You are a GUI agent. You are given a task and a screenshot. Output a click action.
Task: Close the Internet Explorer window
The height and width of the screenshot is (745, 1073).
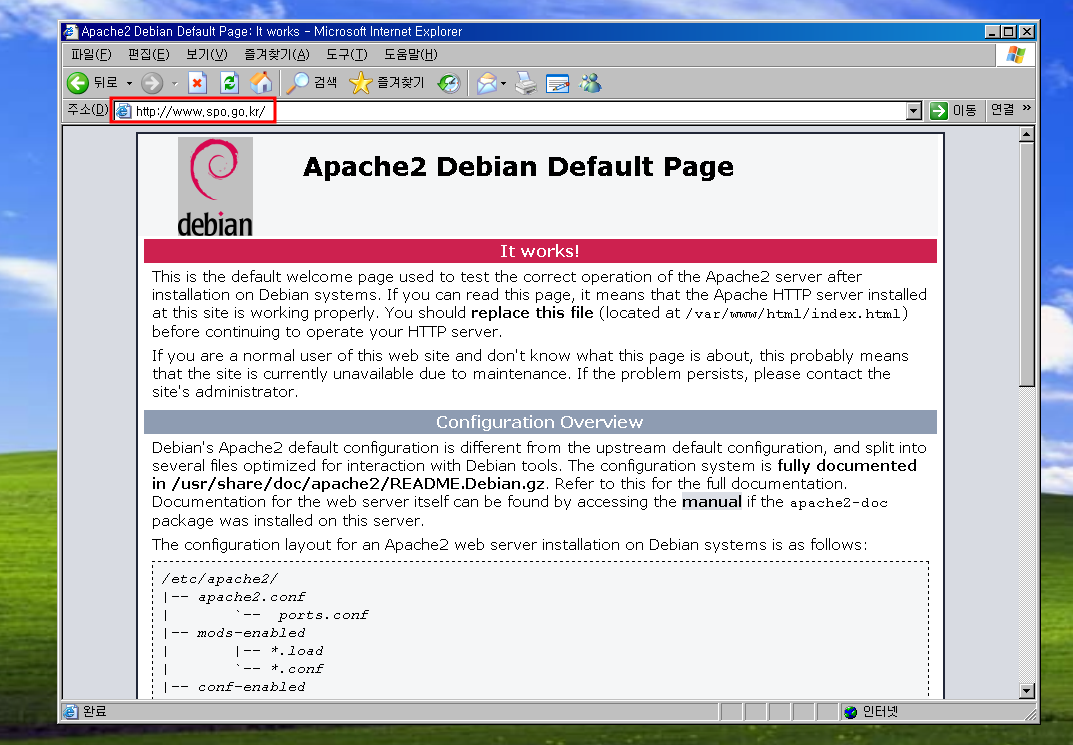click(1026, 31)
